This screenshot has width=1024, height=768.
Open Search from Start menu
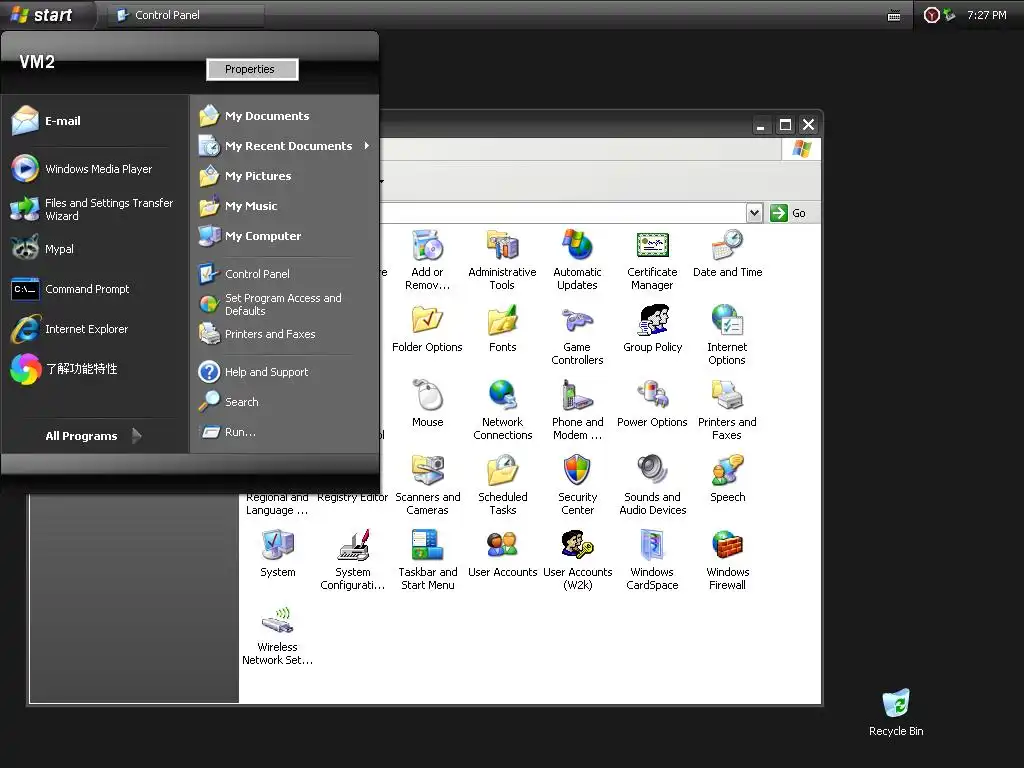(283, 402)
